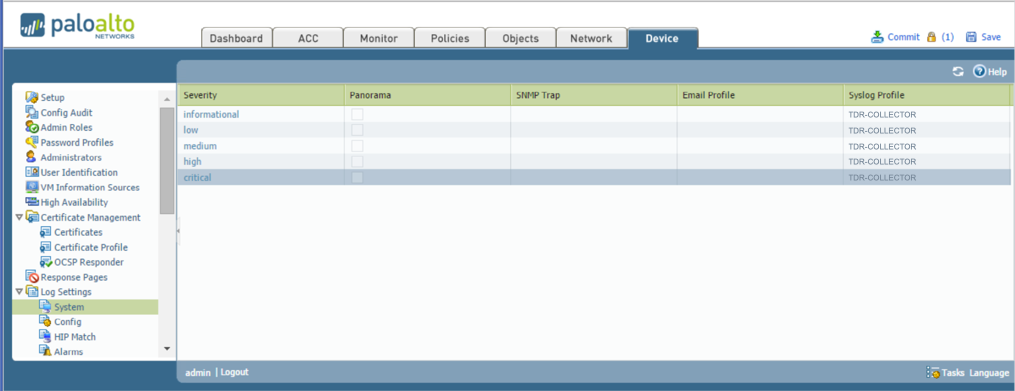Toggle Panorama checkbox for medium severity

coord(357,146)
